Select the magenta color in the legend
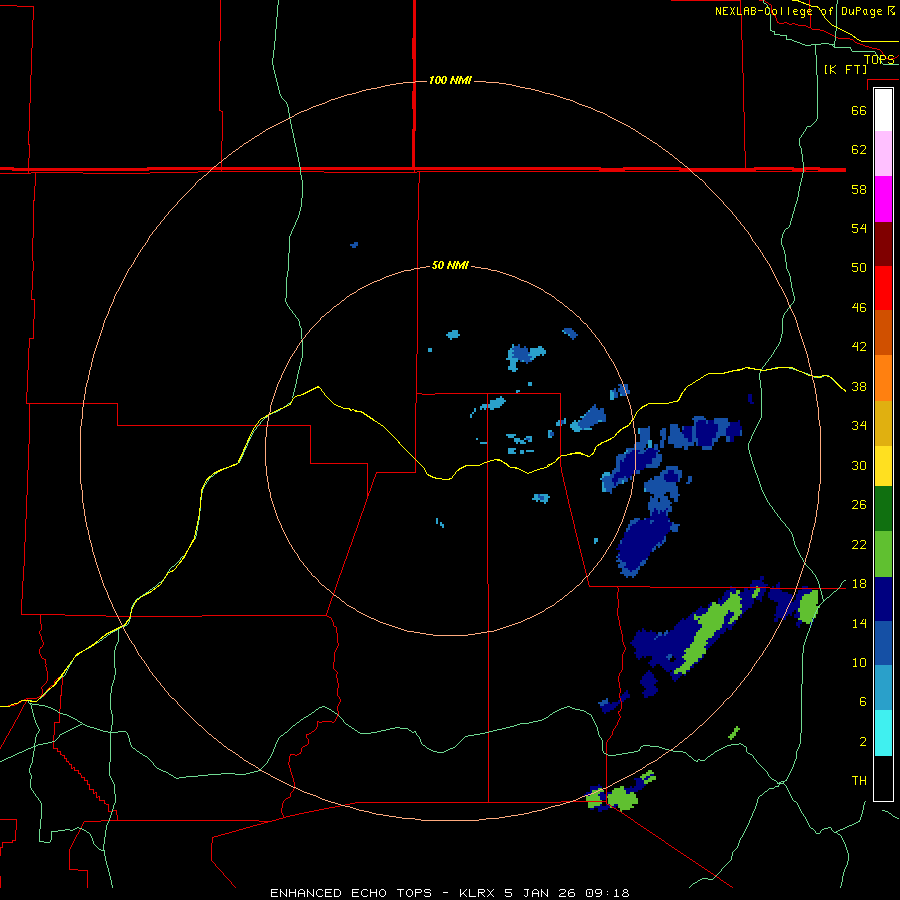Viewport: 900px width, 900px height. pyautogui.click(x=883, y=199)
